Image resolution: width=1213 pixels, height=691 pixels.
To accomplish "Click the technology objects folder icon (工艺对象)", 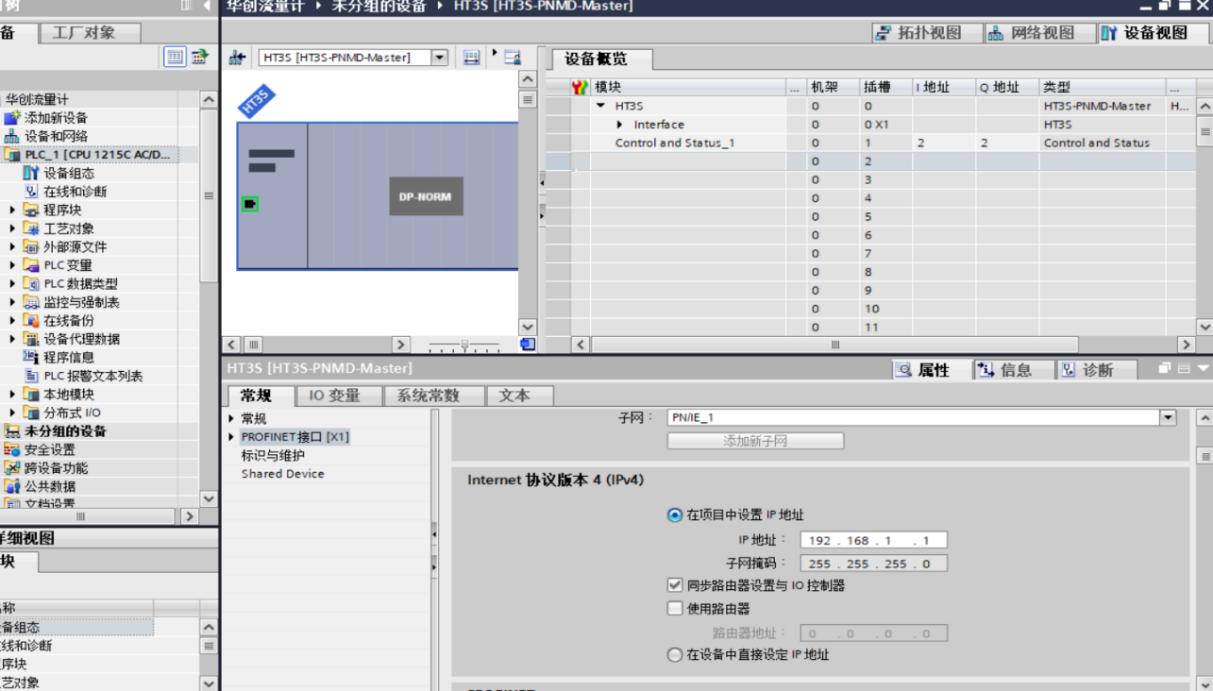I will [x=31, y=228].
